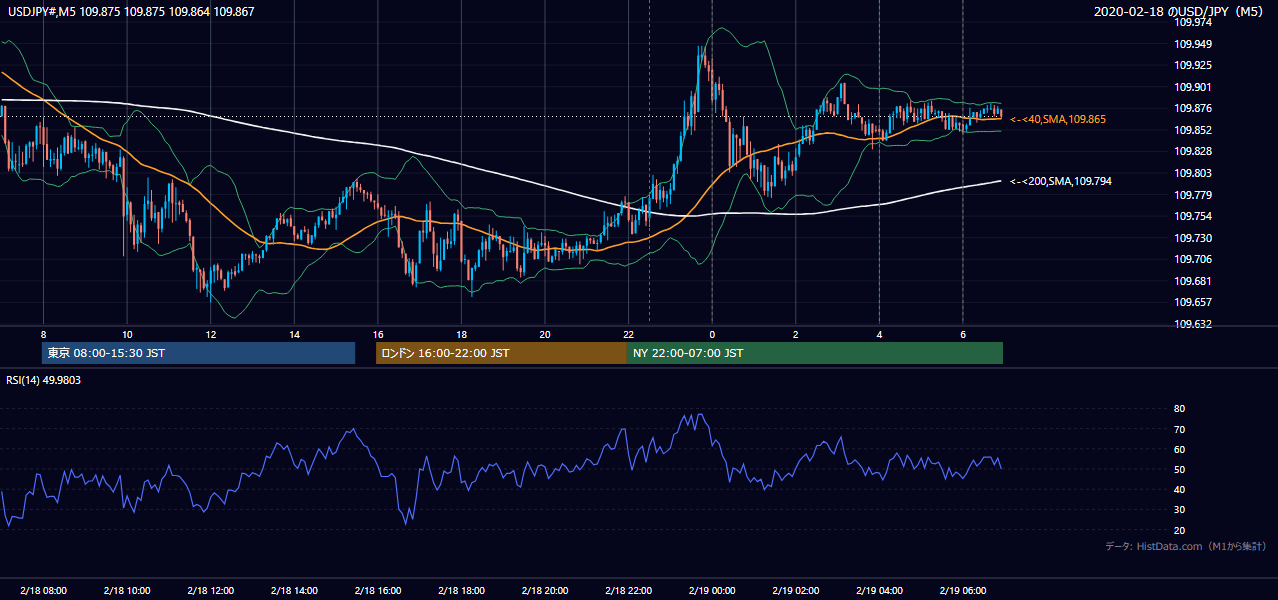This screenshot has width=1278, height=600.
Task: Click hour label 14 under the price chart
Action: tap(294, 335)
